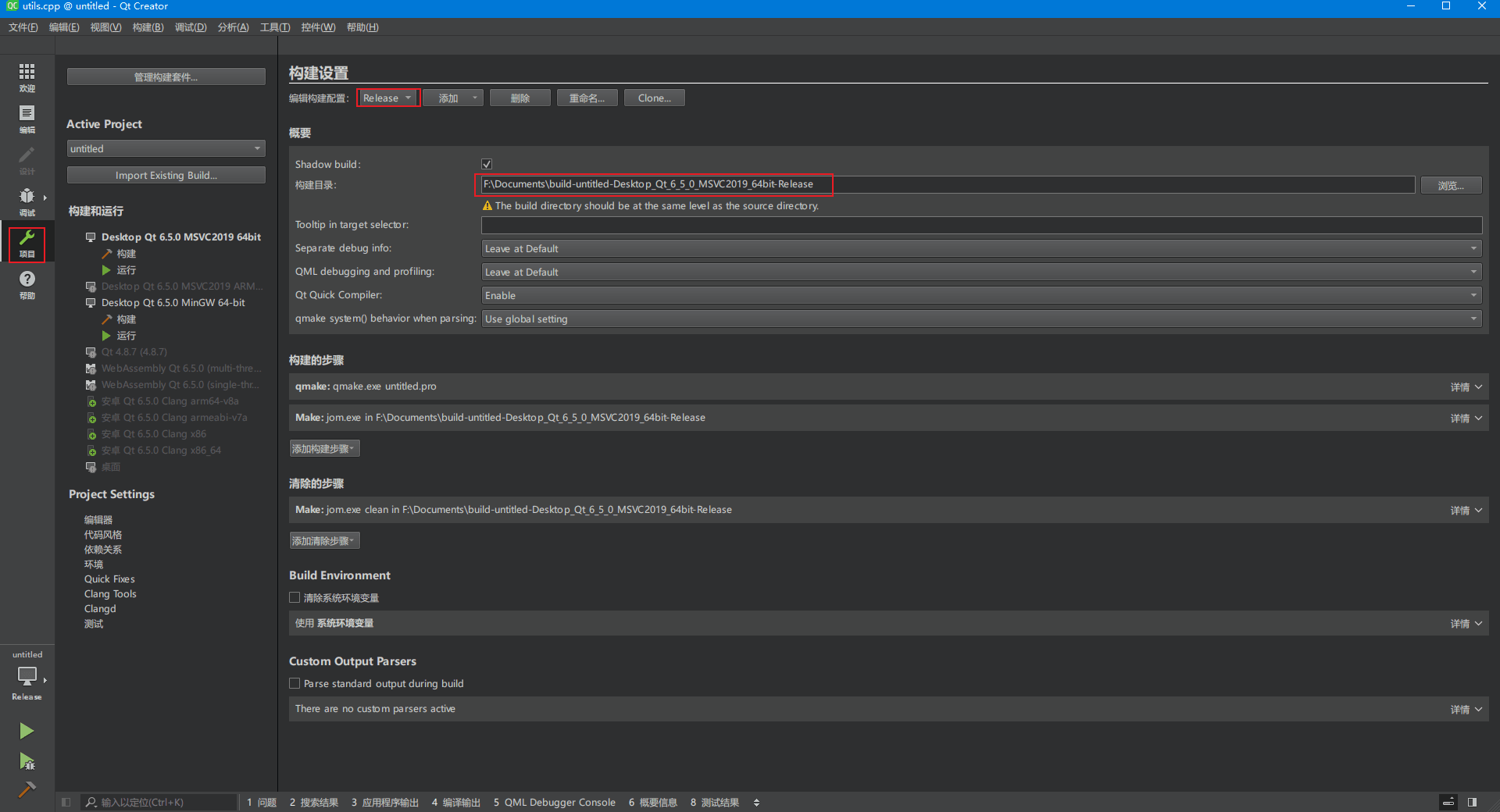
Task: Open output pane selector arrows
Action: click(756, 803)
